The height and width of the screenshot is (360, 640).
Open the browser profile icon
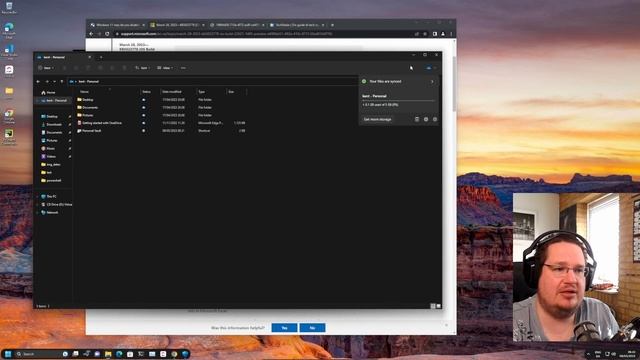[x=443, y=34]
